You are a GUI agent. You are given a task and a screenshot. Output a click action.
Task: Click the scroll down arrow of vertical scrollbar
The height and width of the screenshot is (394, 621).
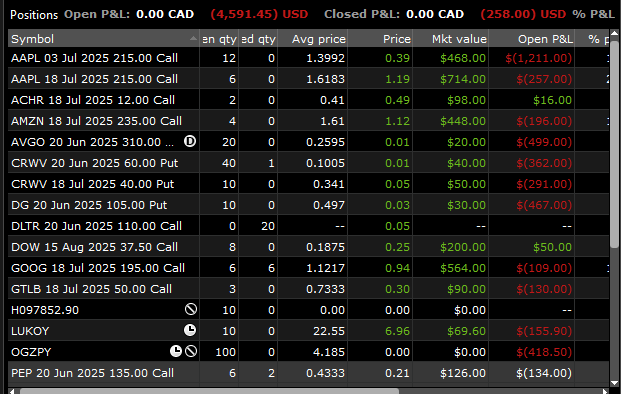[614, 383]
